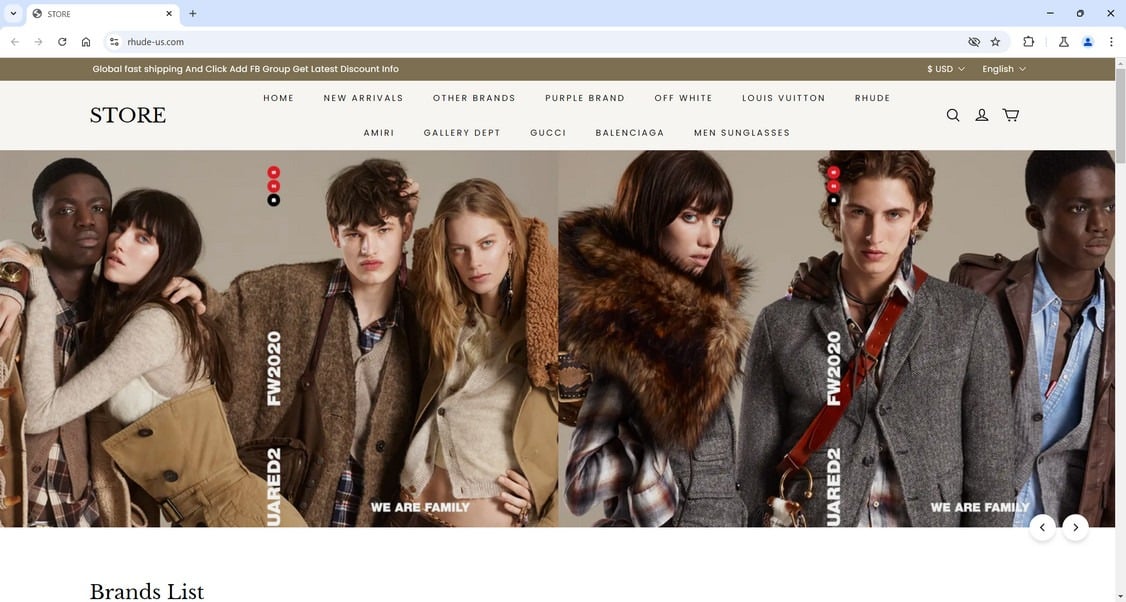Click the browser home icon
The width and height of the screenshot is (1126, 602).
click(86, 42)
